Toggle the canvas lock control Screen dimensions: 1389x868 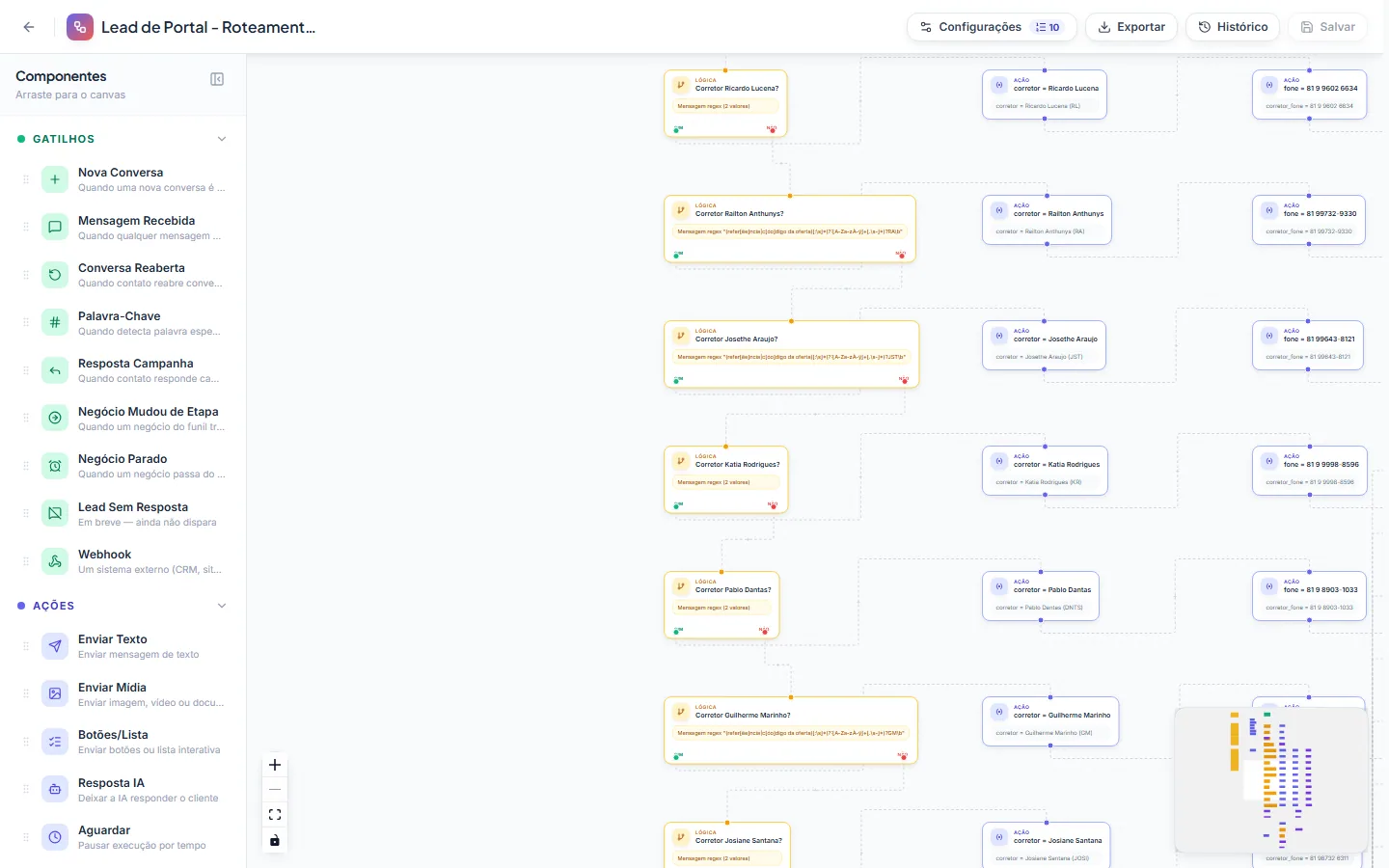[x=275, y=840]
